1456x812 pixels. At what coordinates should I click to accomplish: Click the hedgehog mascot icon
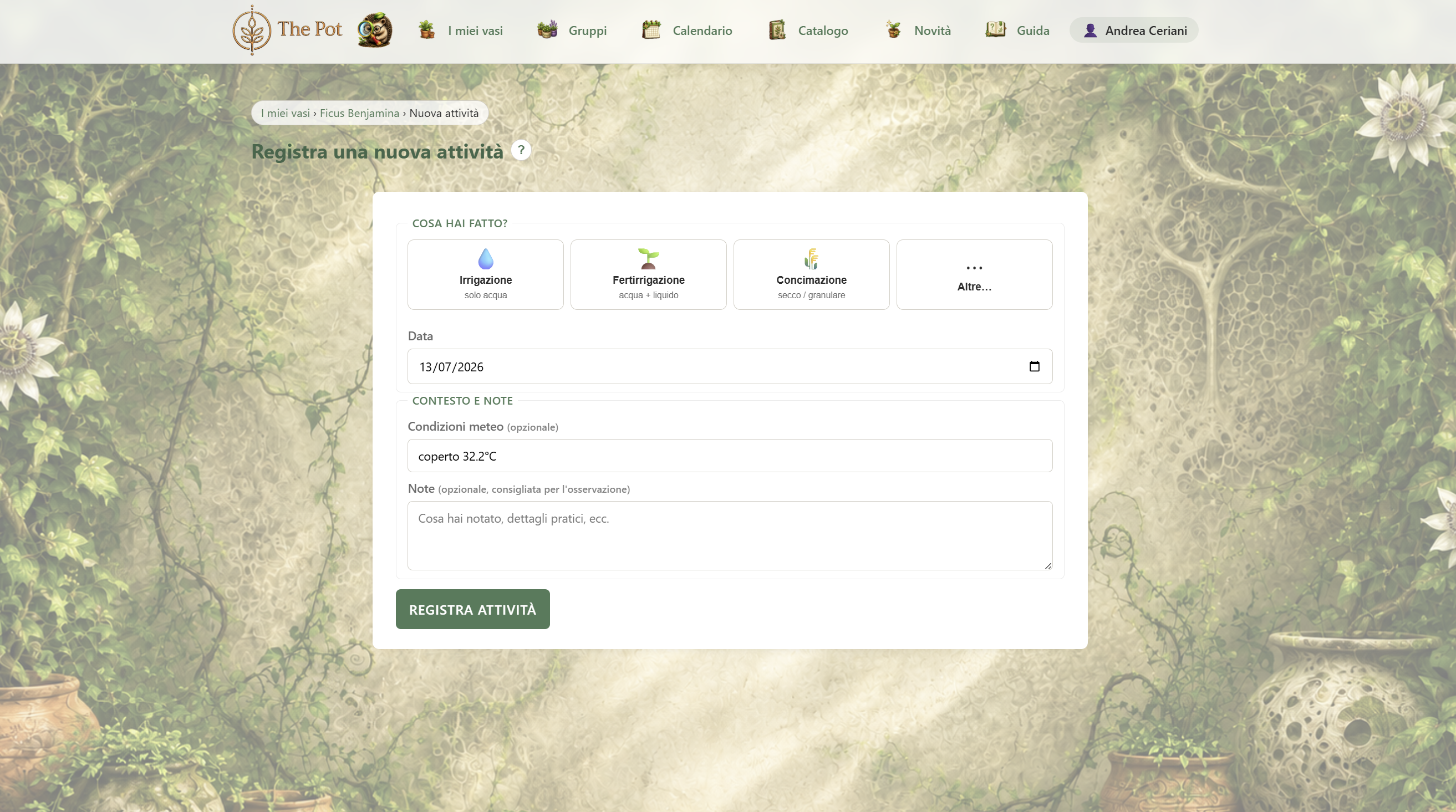tap(375, 30)
